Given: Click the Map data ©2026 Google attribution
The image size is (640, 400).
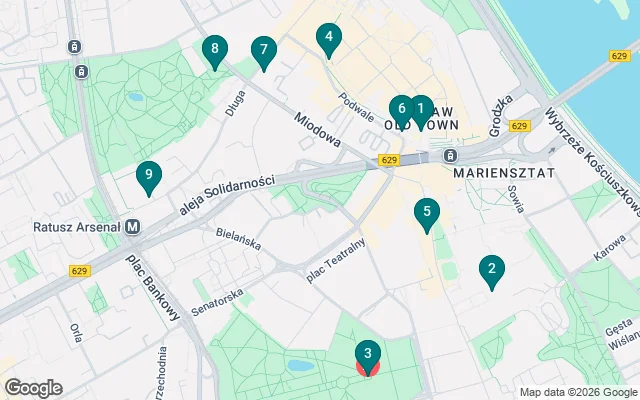Looking at the screenshot, I should (578, 393).
